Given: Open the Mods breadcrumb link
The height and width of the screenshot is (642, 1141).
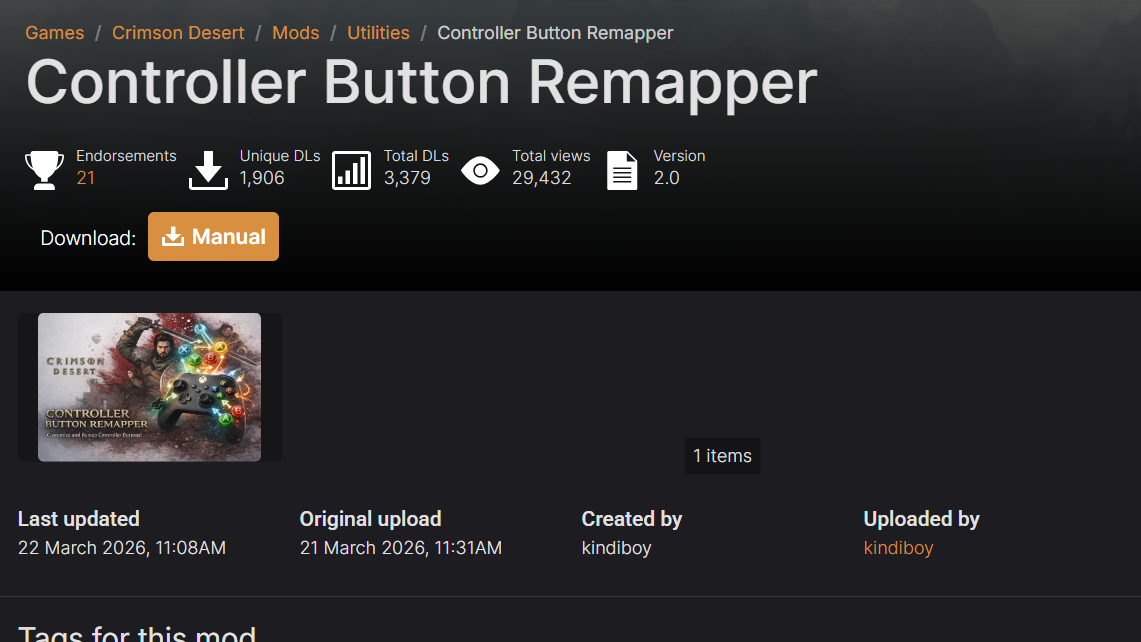Looking at the screenshot, I should pos(295,33).
